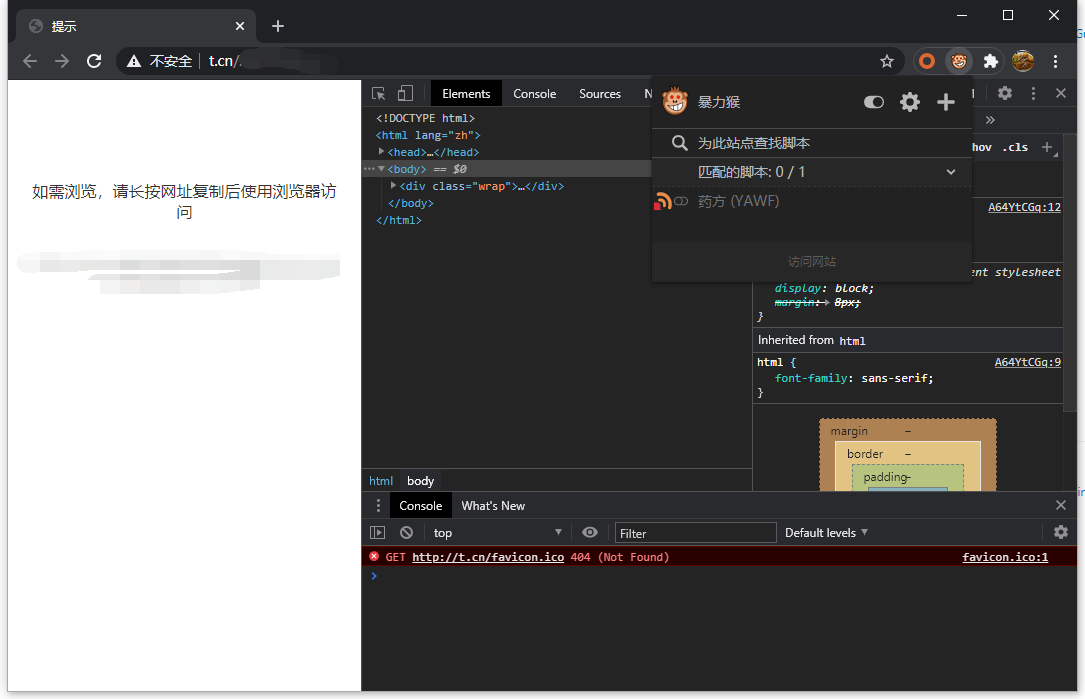Image resolution: width=1085 pixels, height=699 pixels.
Task: Open Violentmonkey settings gear
Action: coord(909,101)
